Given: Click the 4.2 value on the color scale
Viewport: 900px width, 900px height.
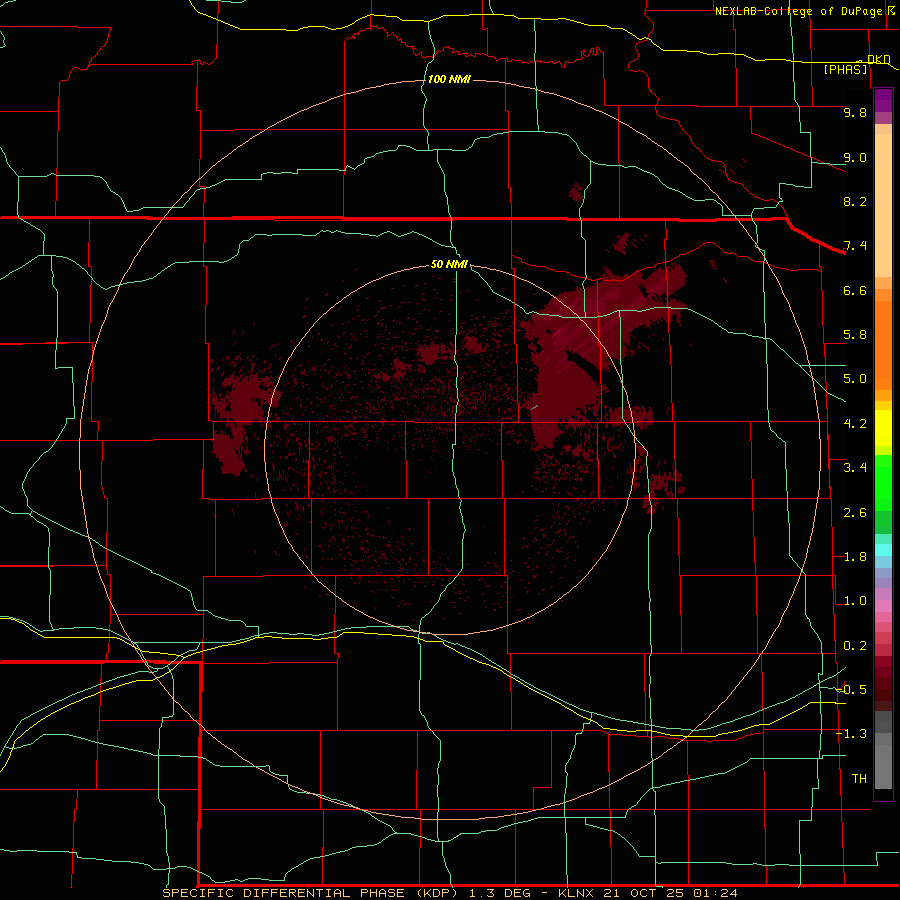Looking at the screenshot, I should click(855, 424).
